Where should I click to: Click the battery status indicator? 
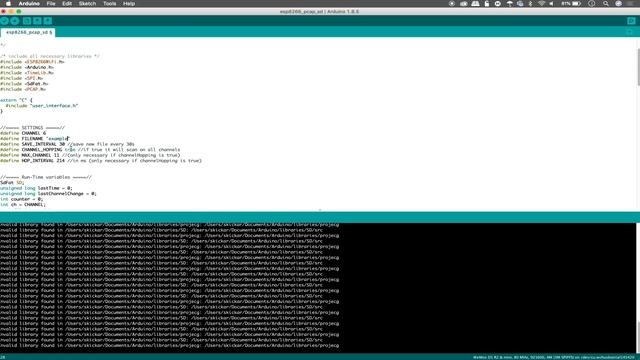pos(571,4)
